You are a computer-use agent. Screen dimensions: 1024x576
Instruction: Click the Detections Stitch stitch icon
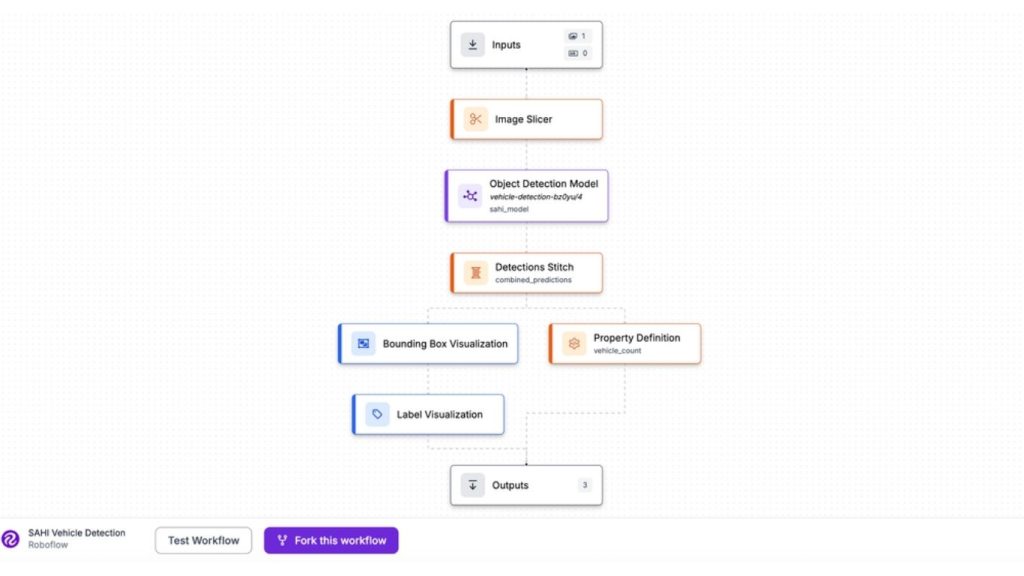475,272
